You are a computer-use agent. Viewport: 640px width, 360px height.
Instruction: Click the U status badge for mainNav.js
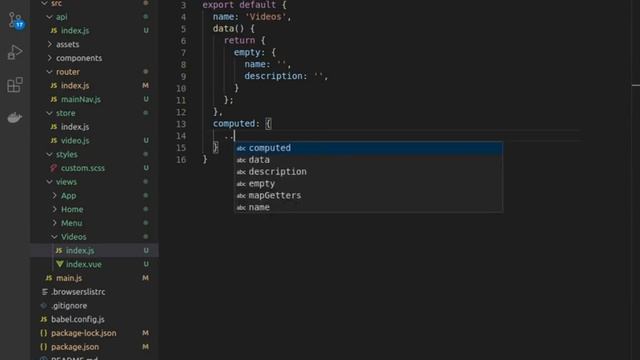(x=146, y=99)
